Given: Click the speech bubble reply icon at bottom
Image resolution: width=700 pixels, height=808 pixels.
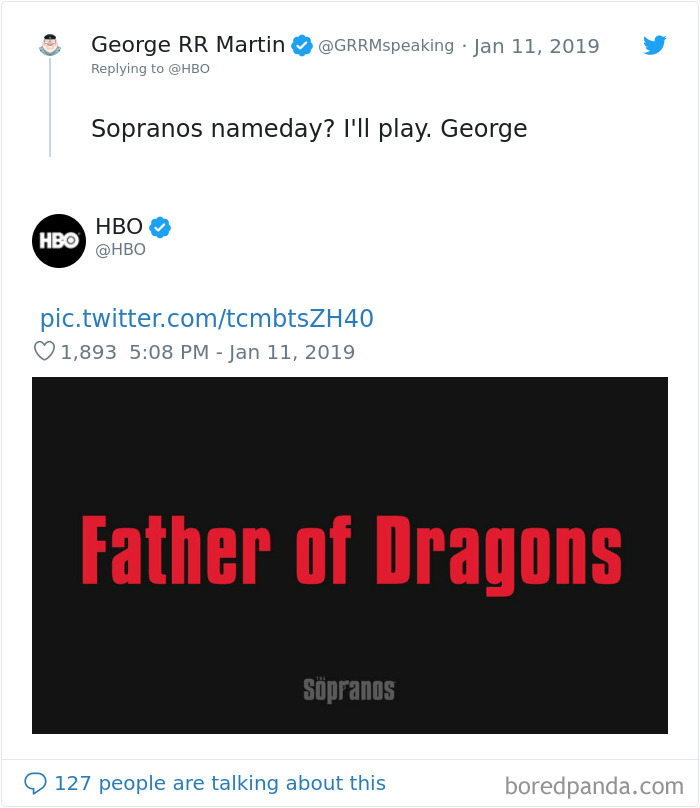Looking at the screenshot, I should 38,783.
